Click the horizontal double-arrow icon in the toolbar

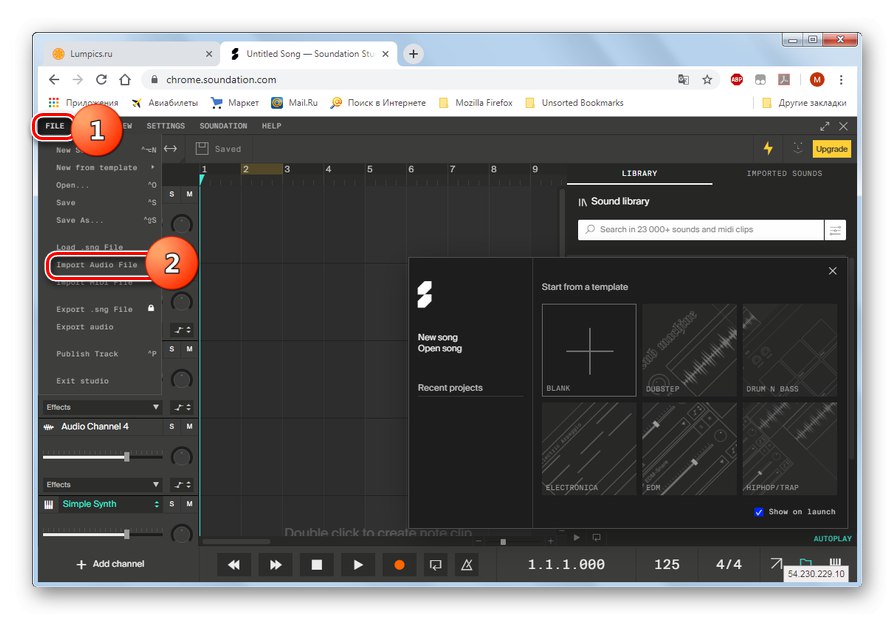(170, 148)
